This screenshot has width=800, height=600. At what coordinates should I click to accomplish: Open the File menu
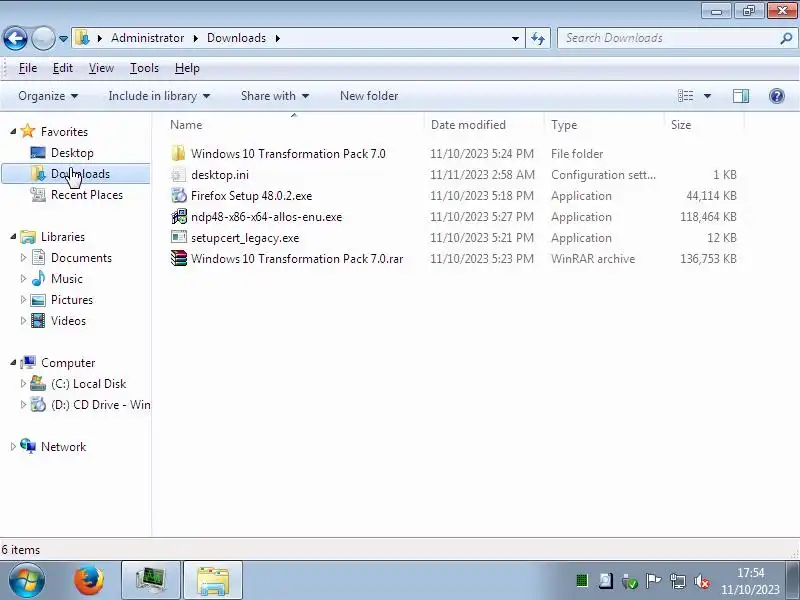point(28,68)
